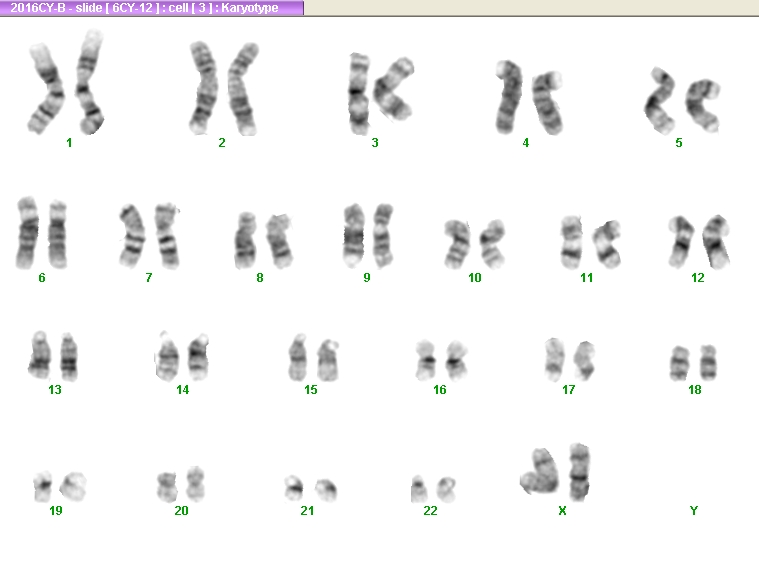
Task: Click the karyotype title tab '2016CY-B - slide [6CY-12]'
Action: click(152, 8)
